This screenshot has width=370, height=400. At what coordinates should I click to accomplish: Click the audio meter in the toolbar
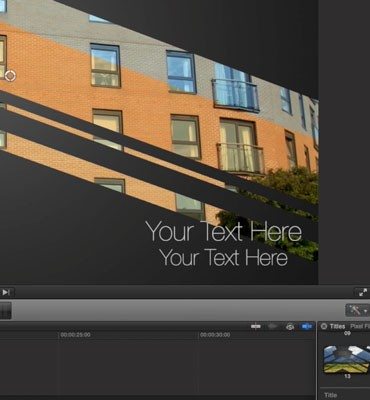[6, 310]
